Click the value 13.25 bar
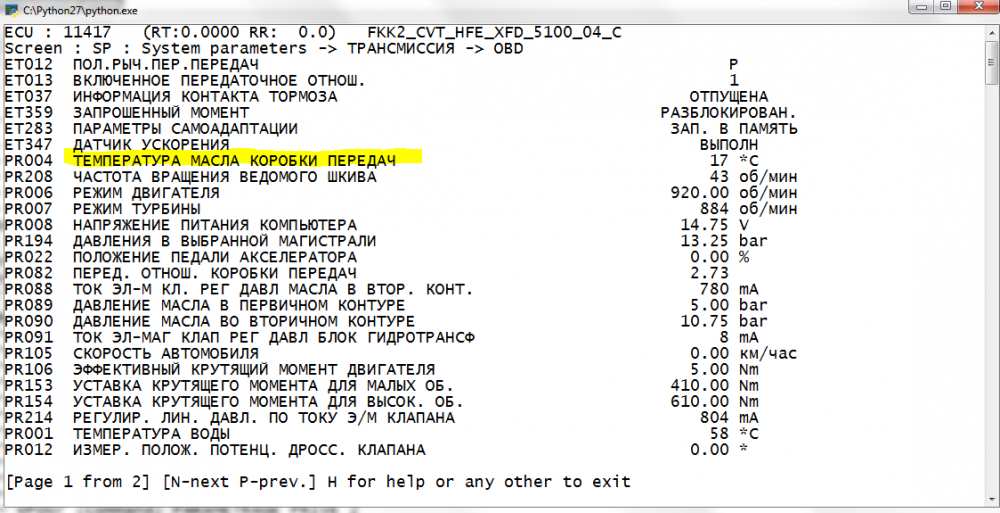The width and height of the screenshot is (1000, 513). click(724, 241)
